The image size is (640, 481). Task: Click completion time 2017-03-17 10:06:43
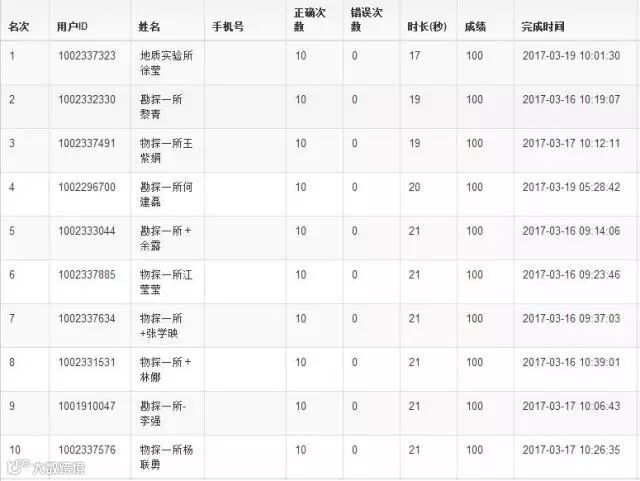(x=571, y=406)
